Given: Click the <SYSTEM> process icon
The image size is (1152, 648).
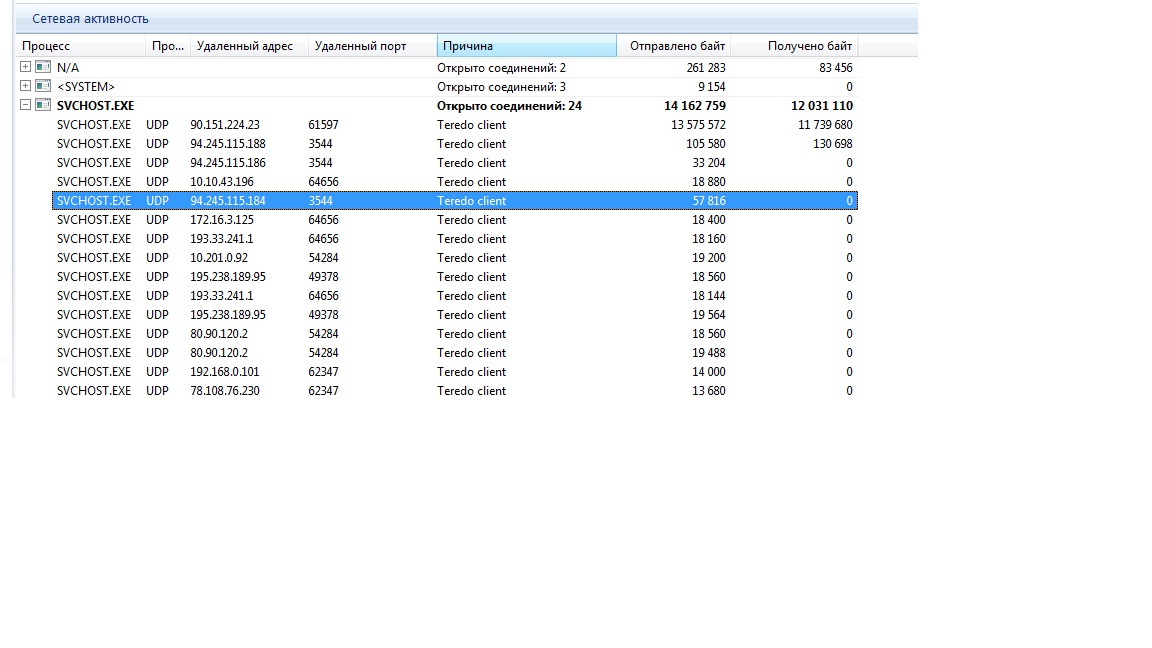Looking at the screenshot, I should [43, 86].
